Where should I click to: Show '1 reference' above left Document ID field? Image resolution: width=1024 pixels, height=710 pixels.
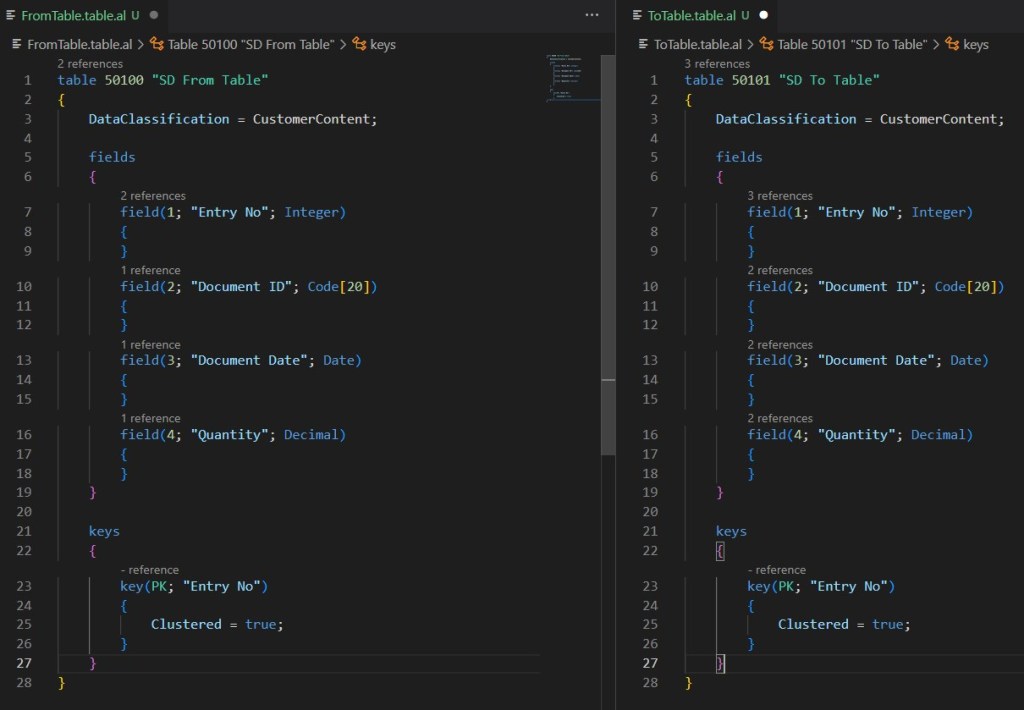150,270
